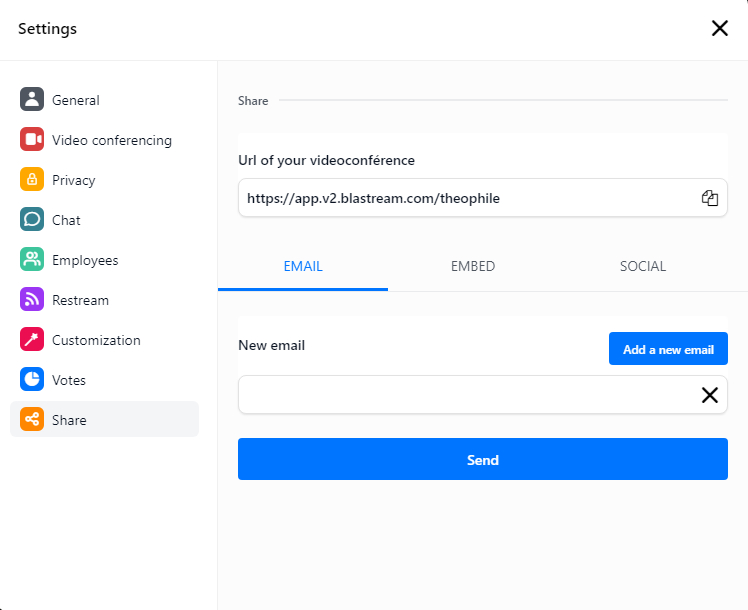Send the email invitations
748x610 pixels.
pyautogui.click(x=483, y=459)
